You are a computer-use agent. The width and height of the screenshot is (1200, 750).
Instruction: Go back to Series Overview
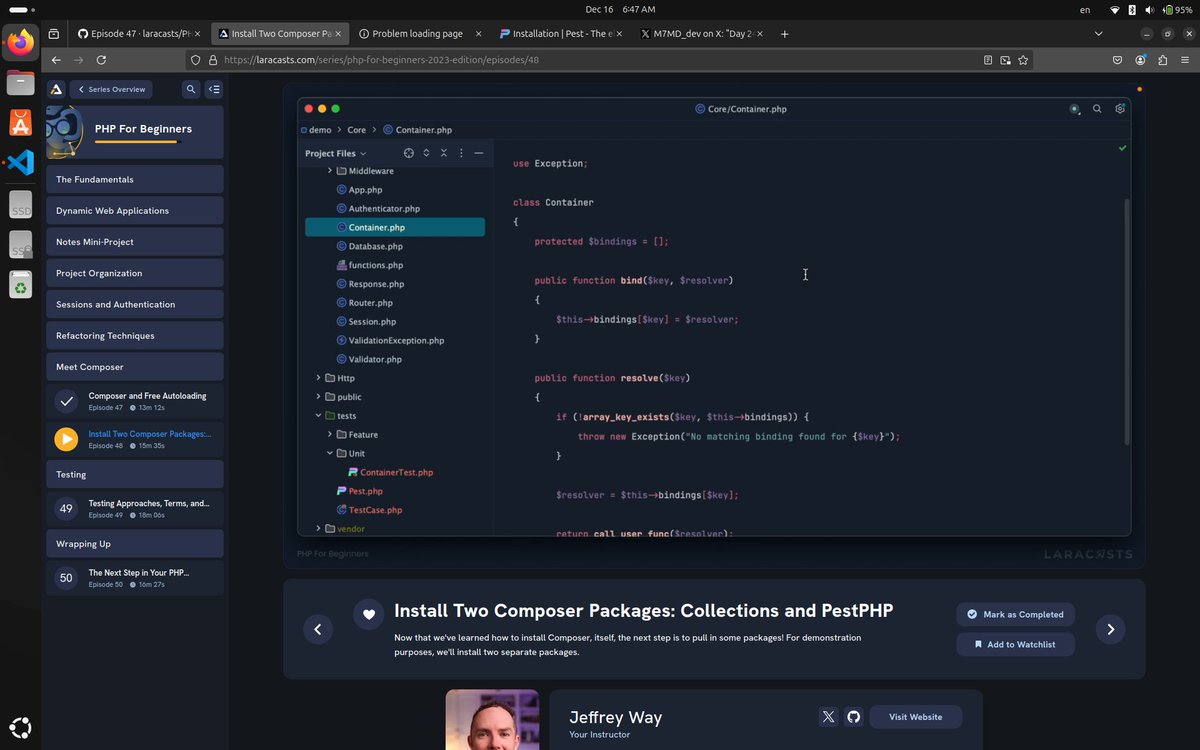(x=111, y=89)
